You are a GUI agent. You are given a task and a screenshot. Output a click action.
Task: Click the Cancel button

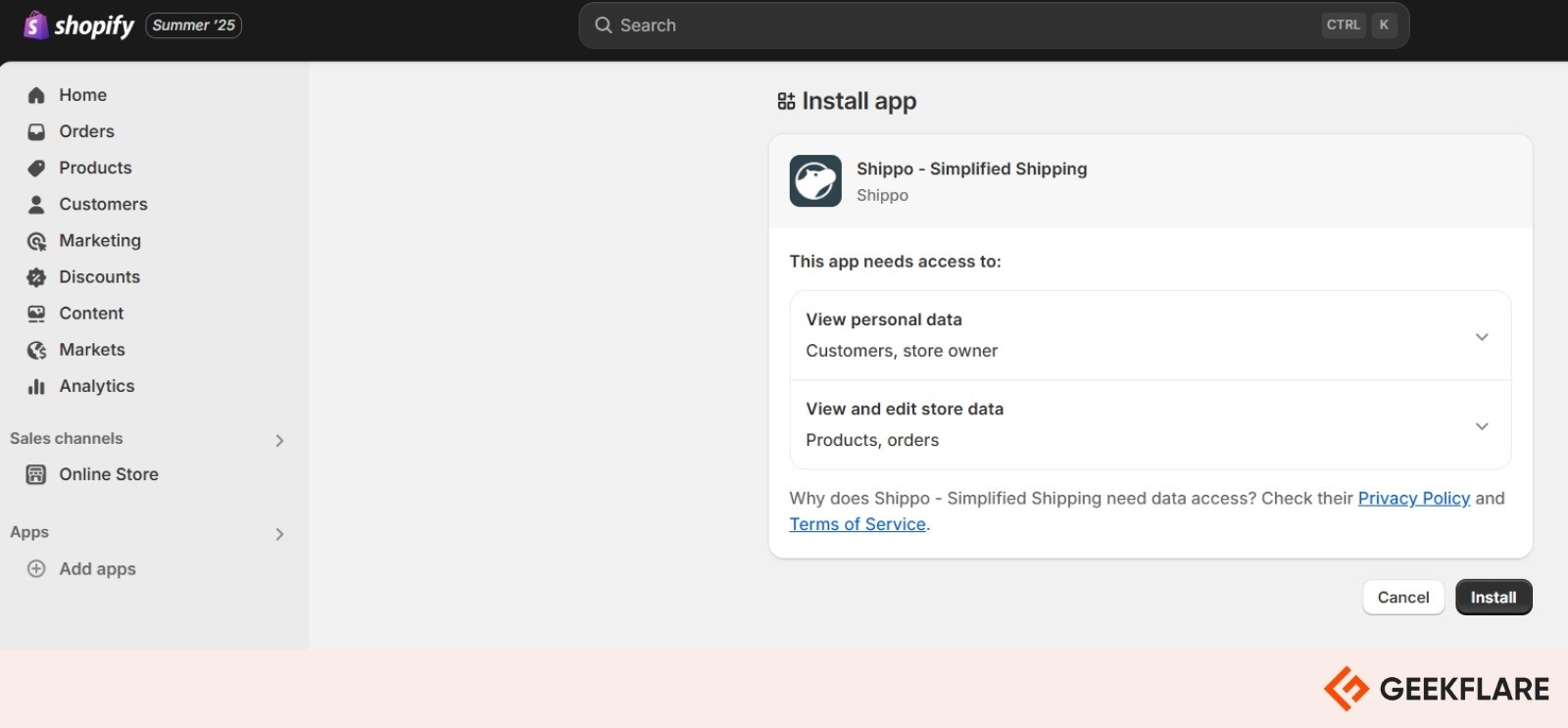(x=1403, y=597)
